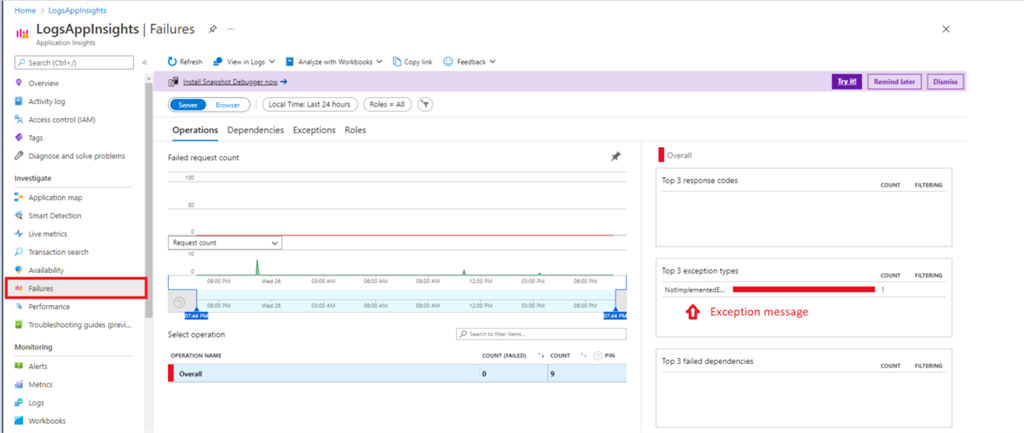1024x433 pixels.
Task: Open the Roles = All filter
Action: point(387,104)
